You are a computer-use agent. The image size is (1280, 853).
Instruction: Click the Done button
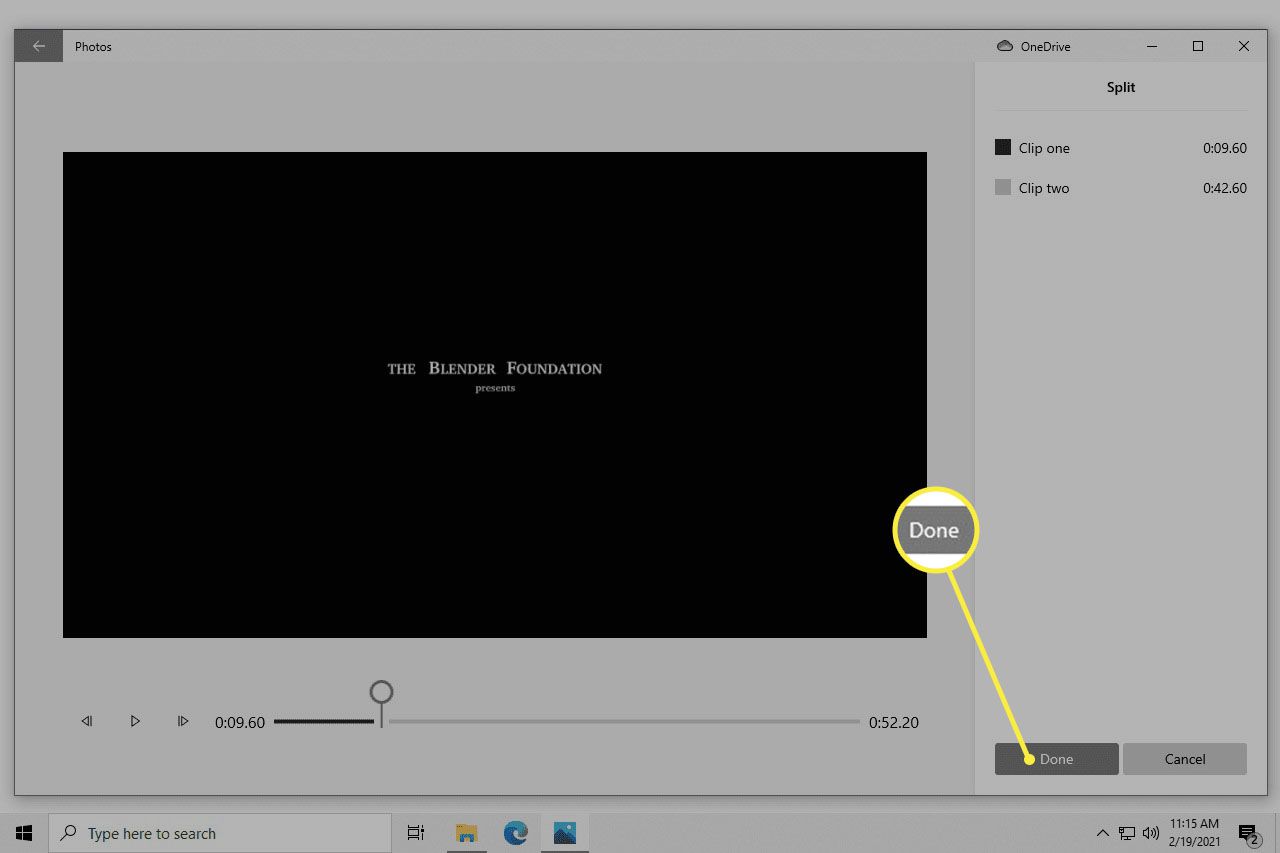(x=1056, y=759)
